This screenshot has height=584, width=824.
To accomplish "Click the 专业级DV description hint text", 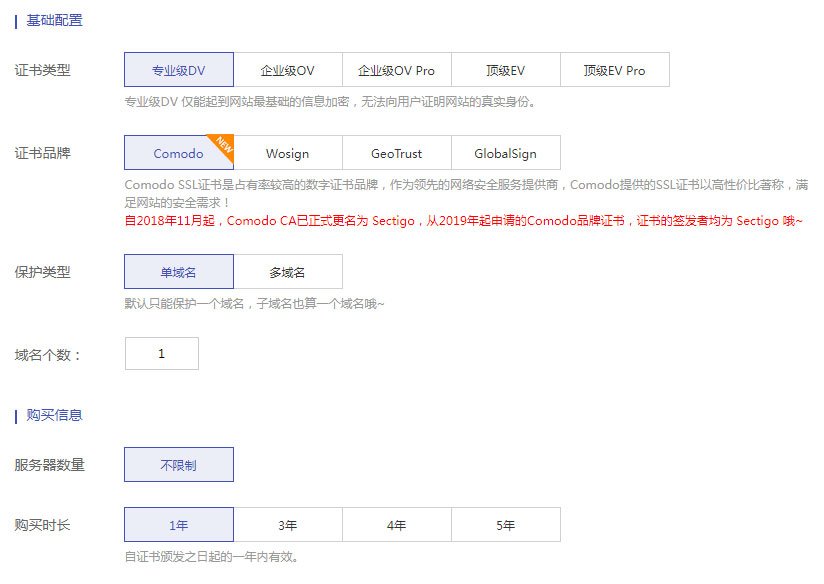I will [x=330, y=101].
